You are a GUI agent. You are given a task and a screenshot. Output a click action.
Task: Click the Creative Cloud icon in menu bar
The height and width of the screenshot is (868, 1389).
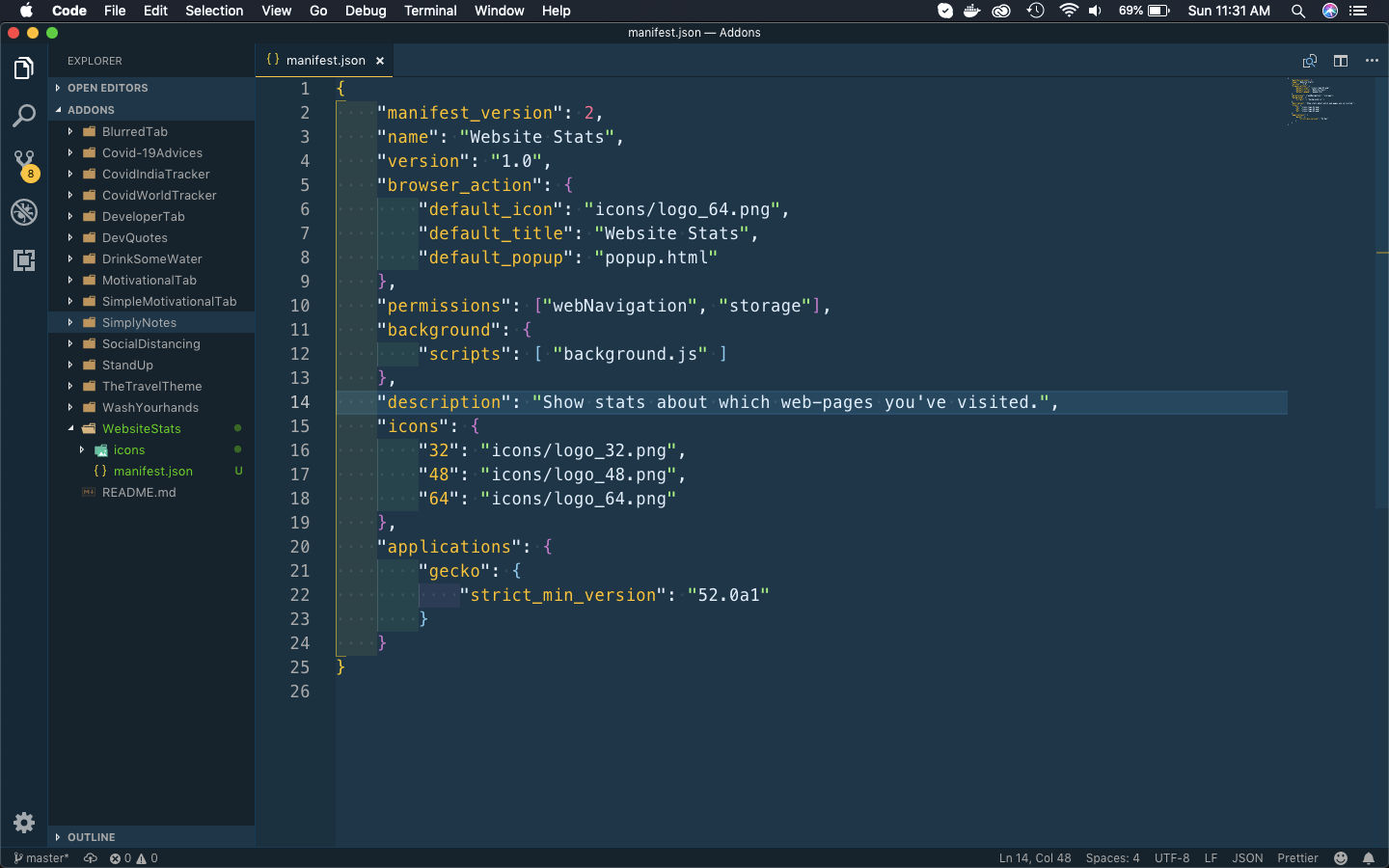pyautogui.click(x=1002, y=11)
